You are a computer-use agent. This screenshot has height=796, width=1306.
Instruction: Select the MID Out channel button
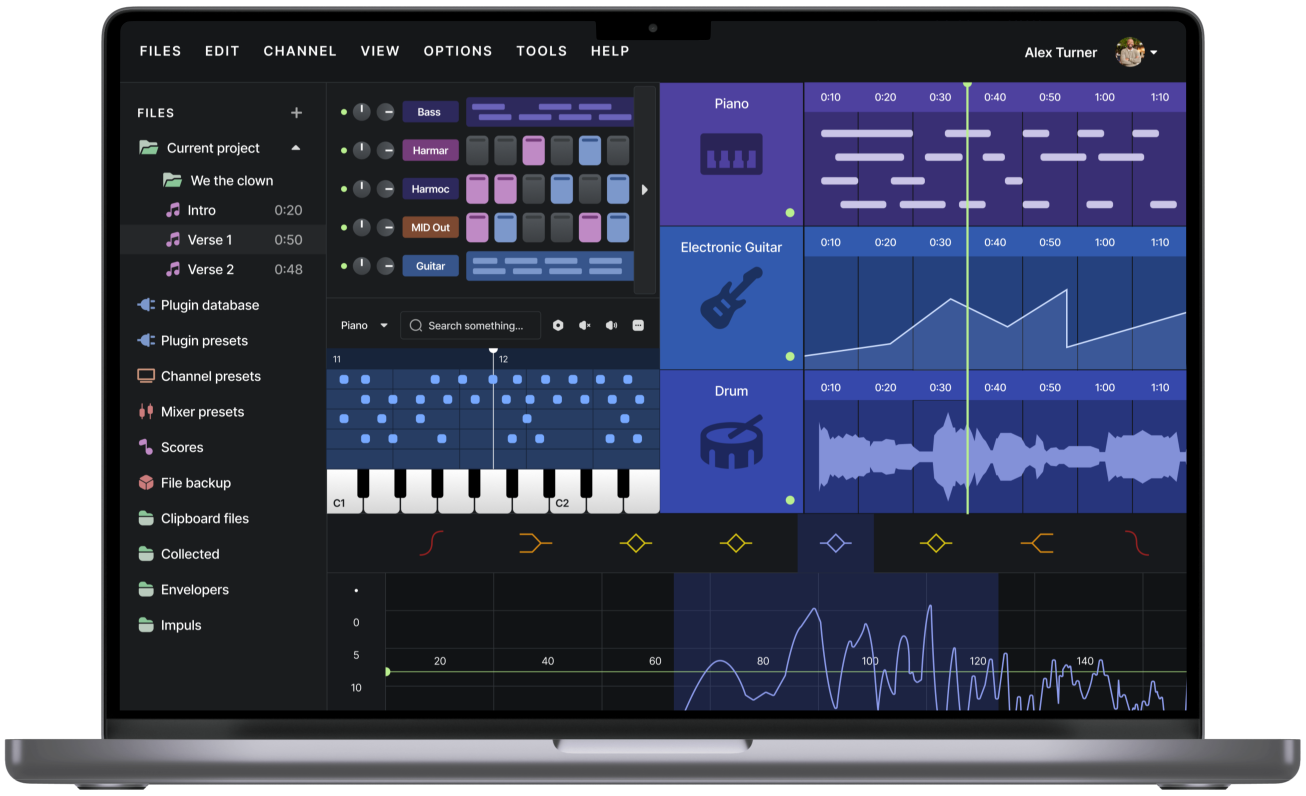click(x=430, y=228)
